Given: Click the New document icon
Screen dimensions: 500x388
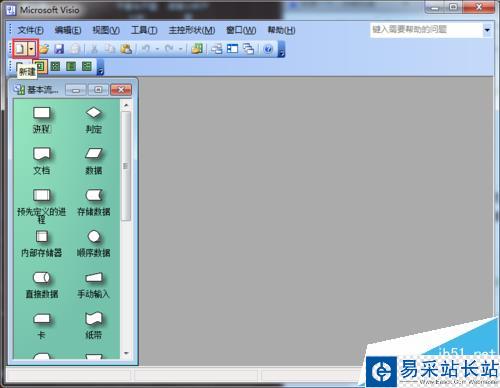Looking at the screenshot, I should tap(20, 49).
